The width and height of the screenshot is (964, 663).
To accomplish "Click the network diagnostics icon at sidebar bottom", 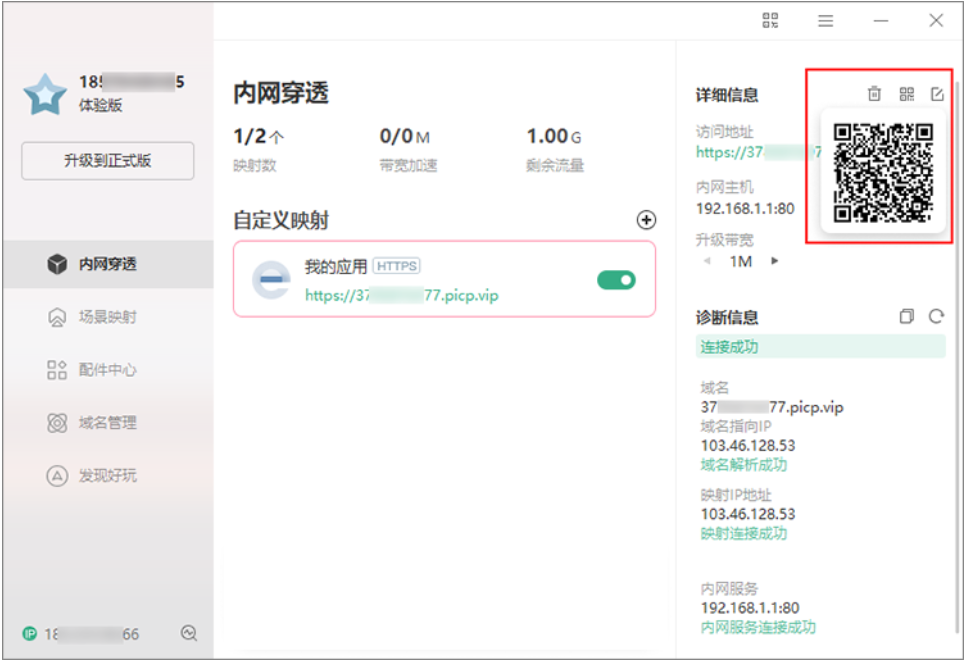I will point(189,633).
